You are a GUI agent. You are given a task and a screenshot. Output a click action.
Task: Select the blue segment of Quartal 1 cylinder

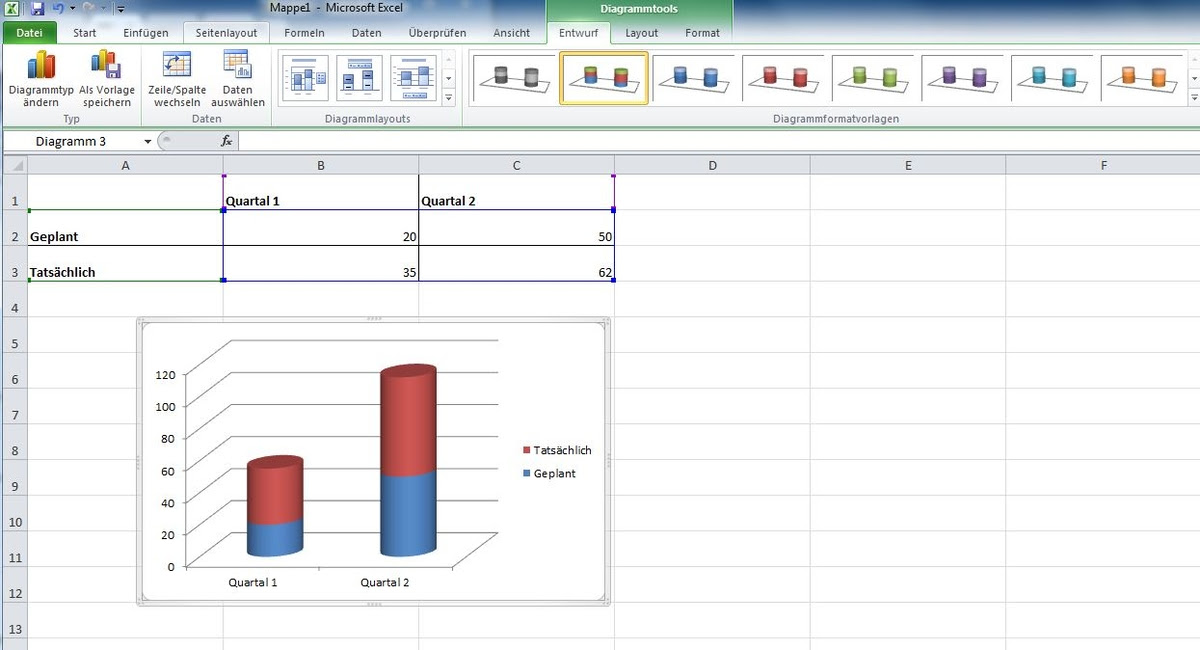coord(274,538)
